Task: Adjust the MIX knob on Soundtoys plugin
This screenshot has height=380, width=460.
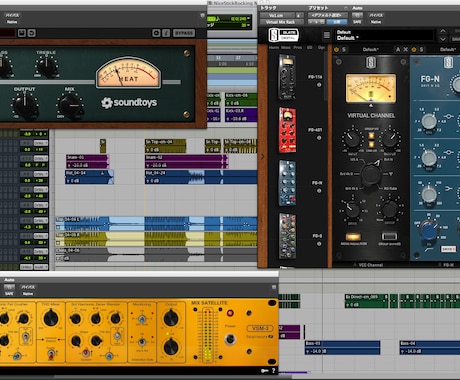Action: (70, 106)
